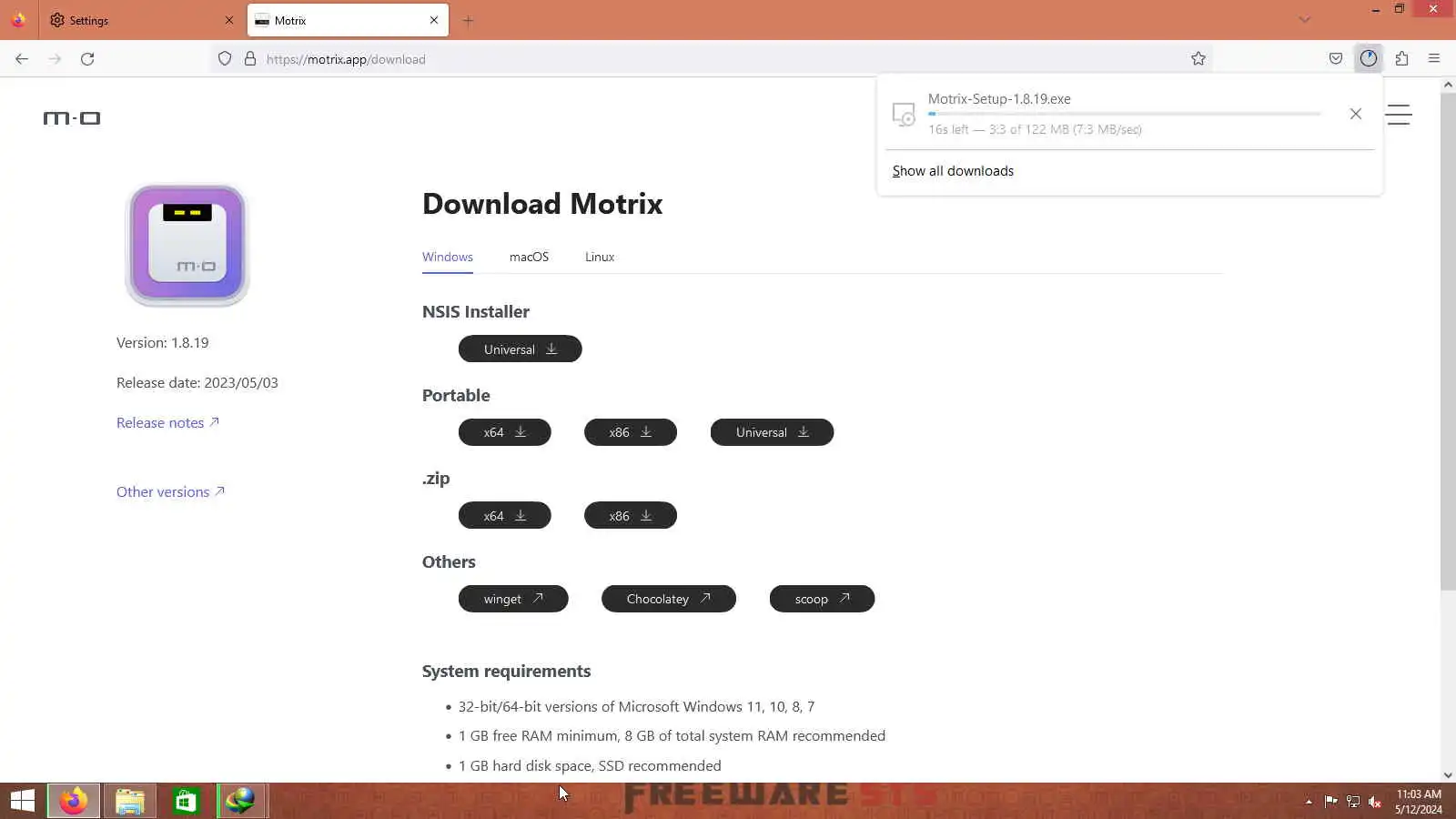Open the Motrix site hamburger menu
This screenshot has height=819, width=1456.
coord(1399,115)
